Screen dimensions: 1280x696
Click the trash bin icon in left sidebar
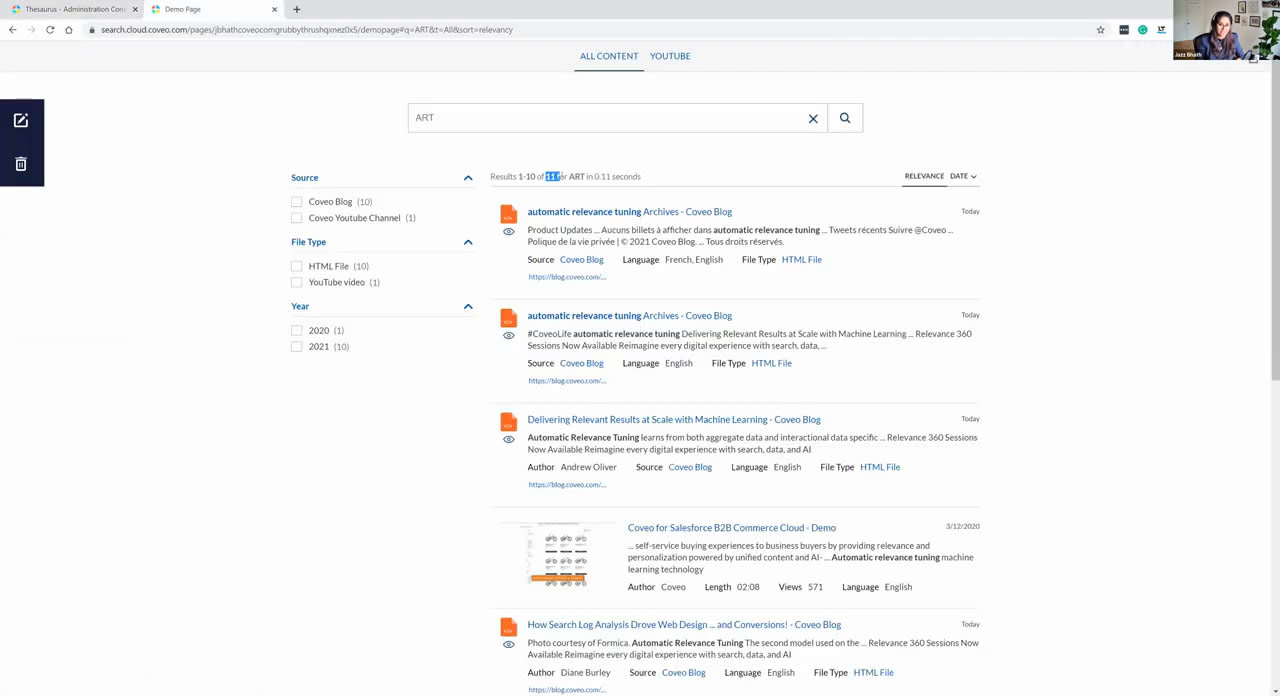(x=21, y=164)
